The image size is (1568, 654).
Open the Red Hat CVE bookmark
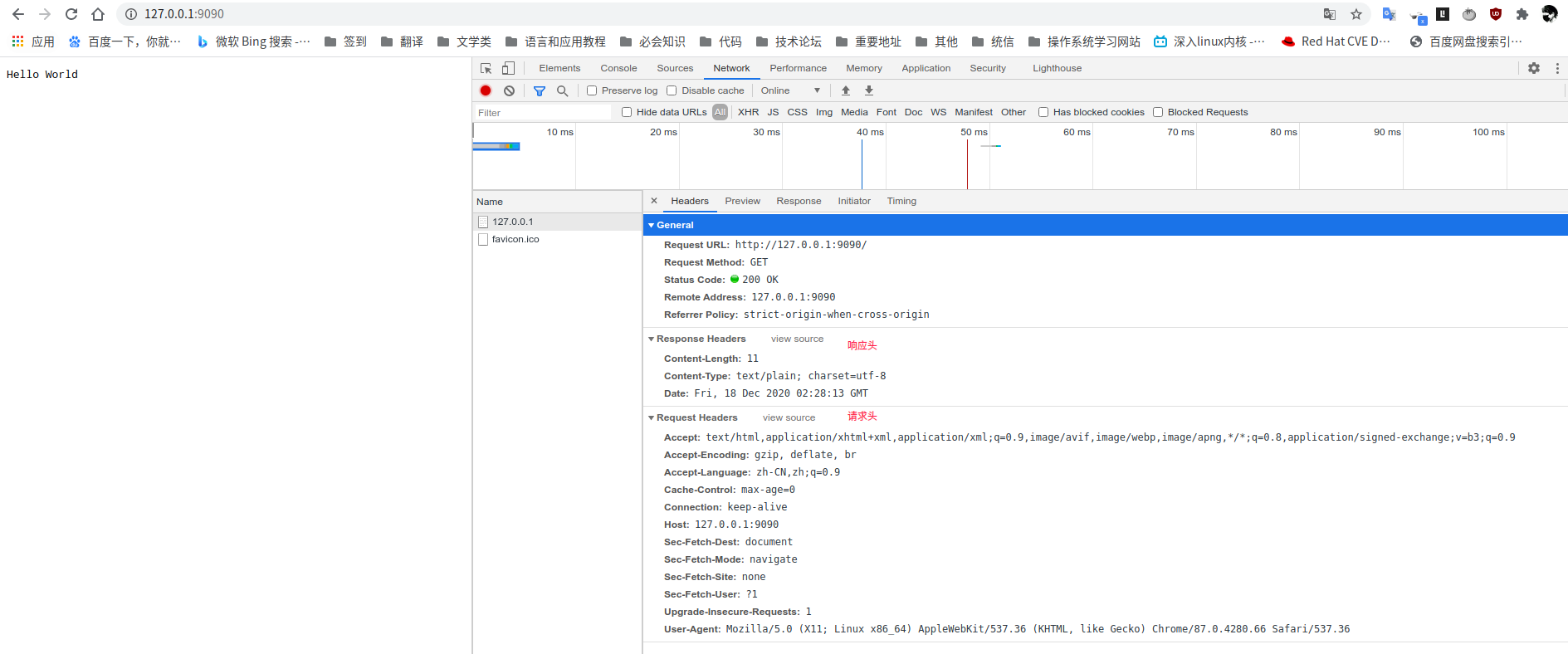pos(1336,41)
